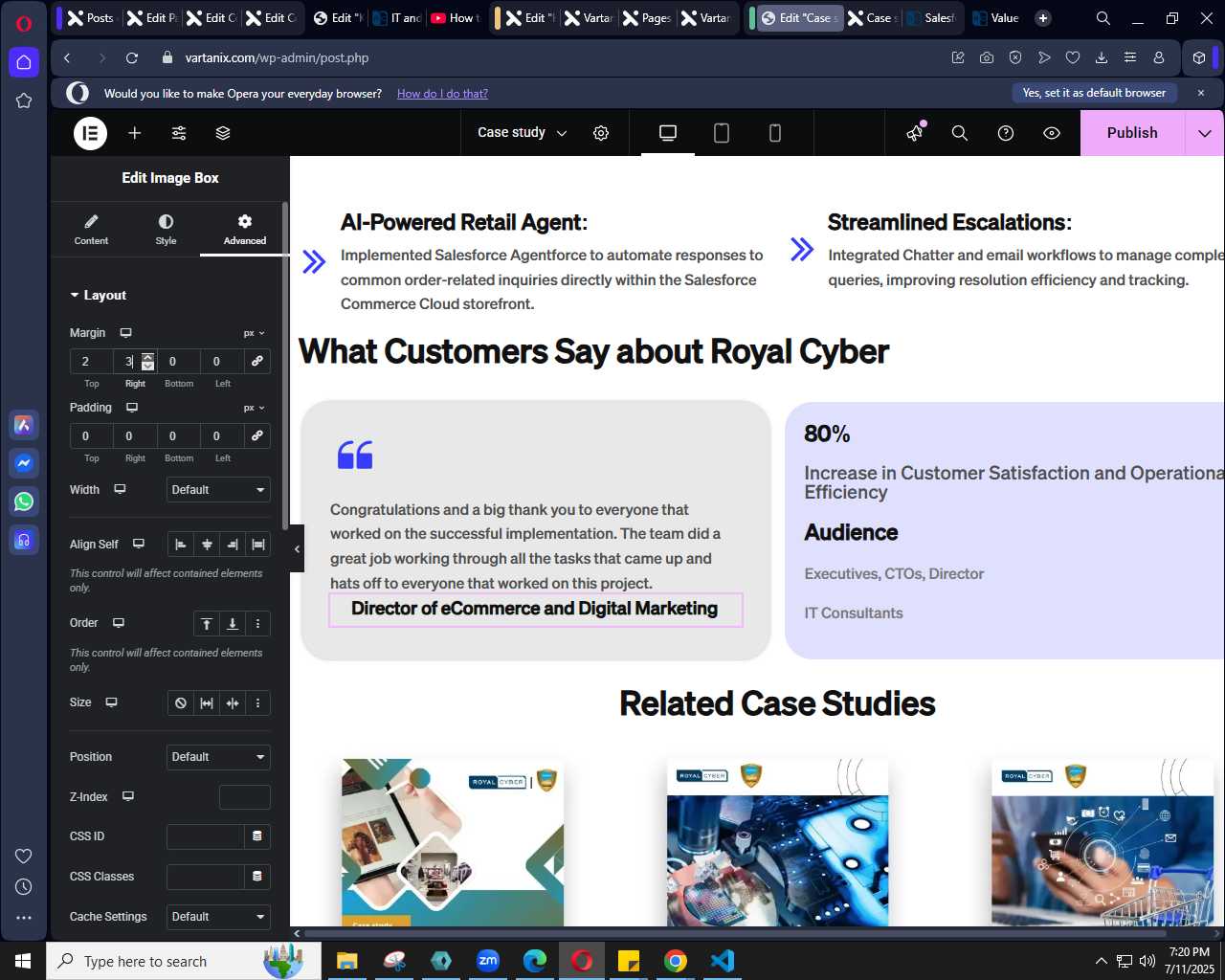Dismiss the Opera default browser banner
Viewport: 1225px width, 980px height.
point(1201,93)
